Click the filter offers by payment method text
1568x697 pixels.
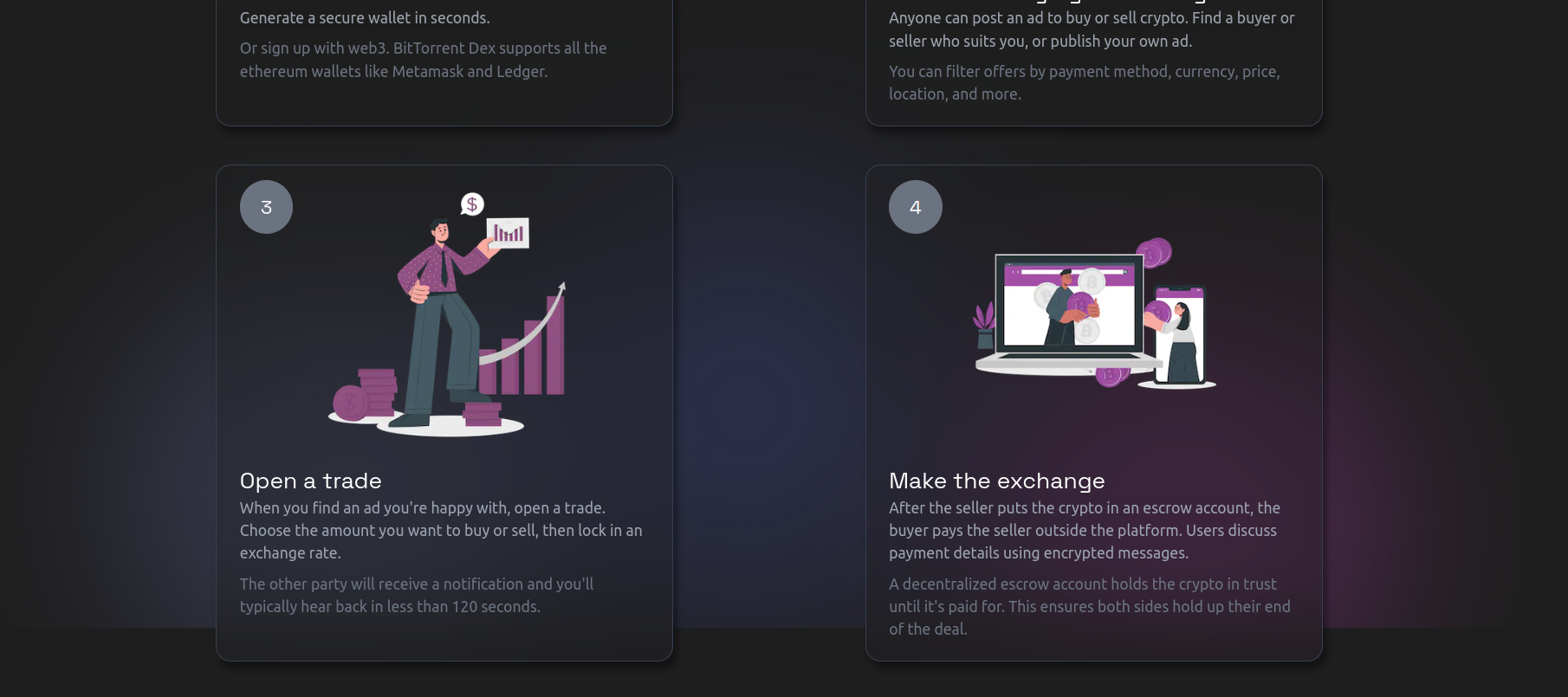pyautogui.click(x=1085, y=83)
